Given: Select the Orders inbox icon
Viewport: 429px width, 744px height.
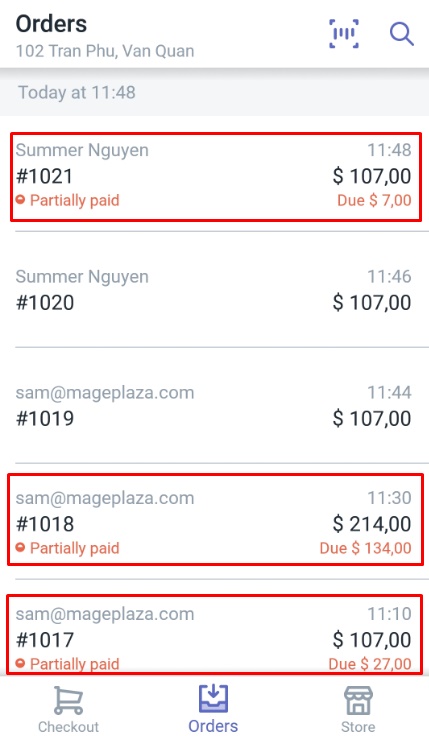Looking at the screenshot, I should pos(213,698).
